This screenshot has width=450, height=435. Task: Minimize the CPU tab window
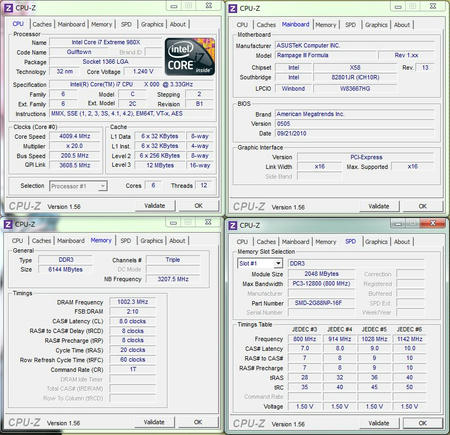pyautogui.click(x=174, y=6)
